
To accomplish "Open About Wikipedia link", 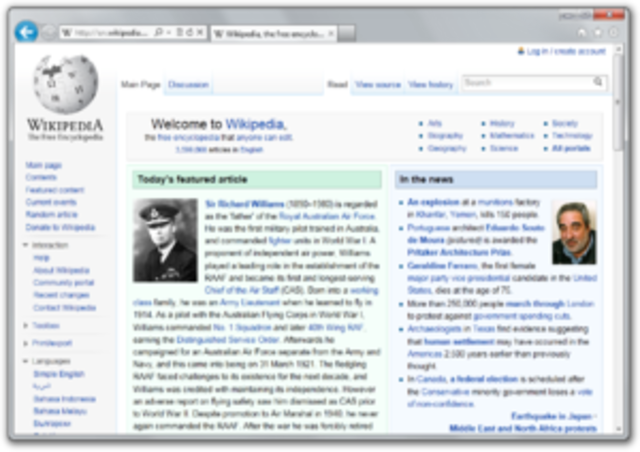I will (61, 270).
